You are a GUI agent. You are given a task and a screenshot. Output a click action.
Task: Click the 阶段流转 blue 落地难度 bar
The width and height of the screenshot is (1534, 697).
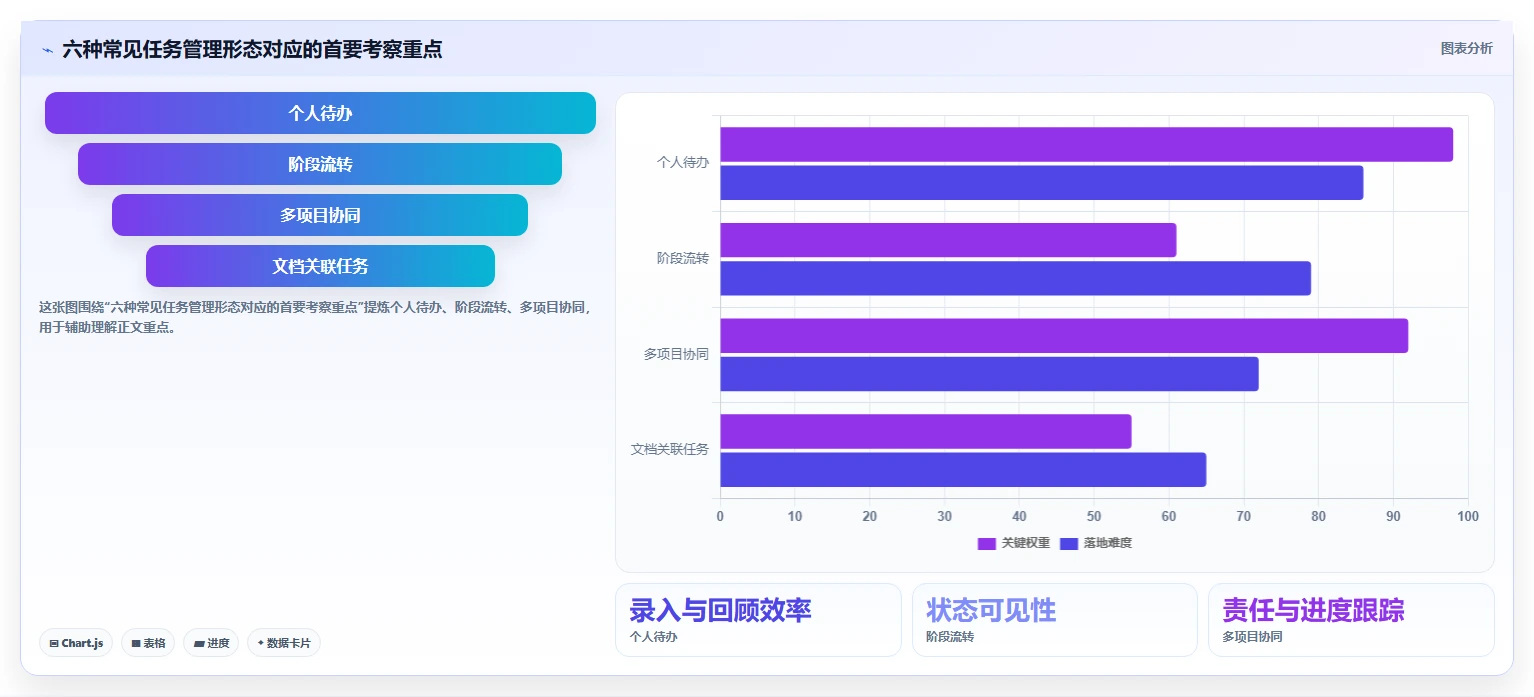tap(1015, 278)
